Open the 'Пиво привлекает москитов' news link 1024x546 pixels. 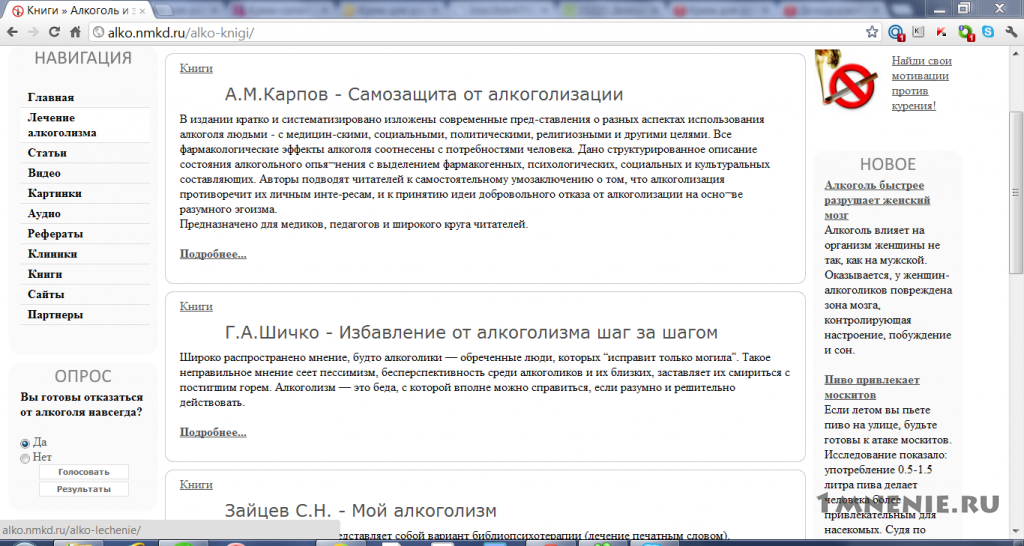871,387
